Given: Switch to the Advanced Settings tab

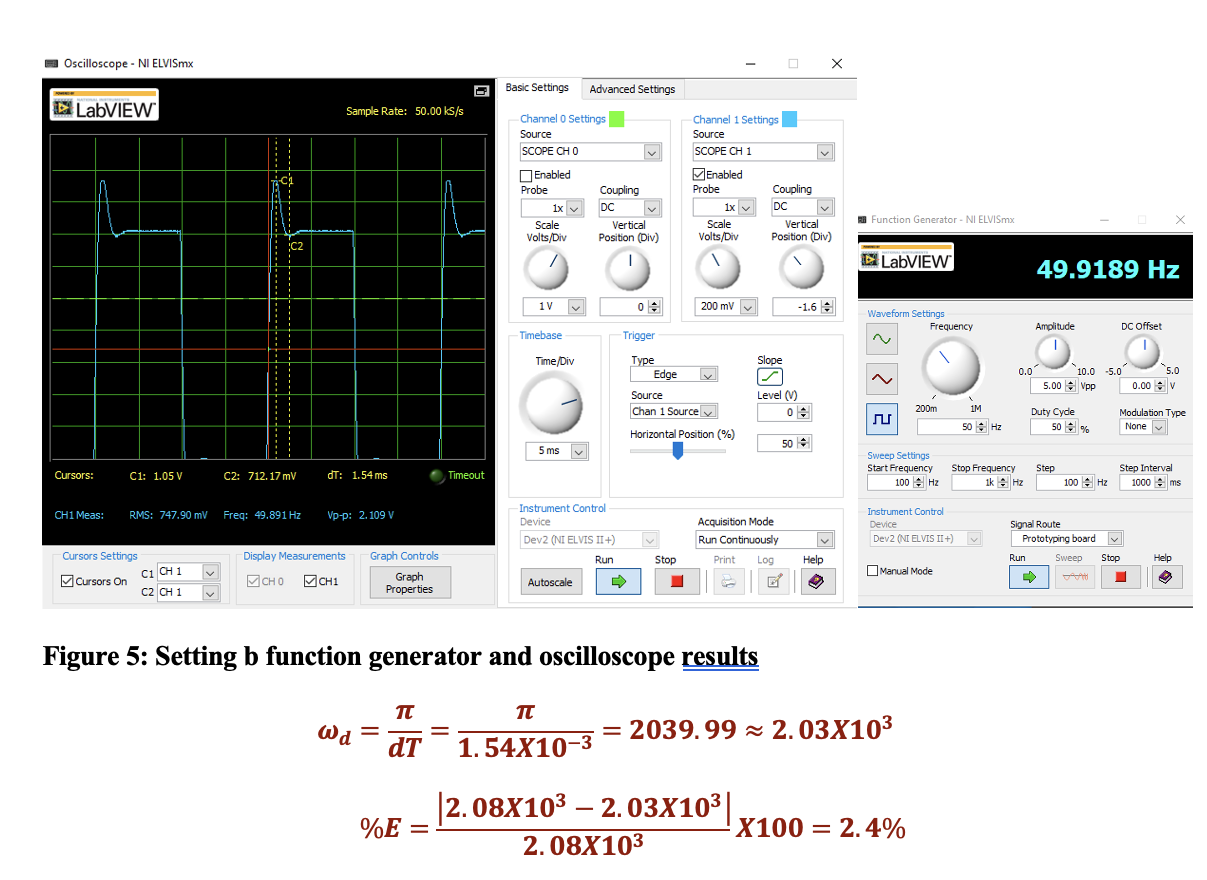Looking at the screenshot, I should click(x=632, y=89).
